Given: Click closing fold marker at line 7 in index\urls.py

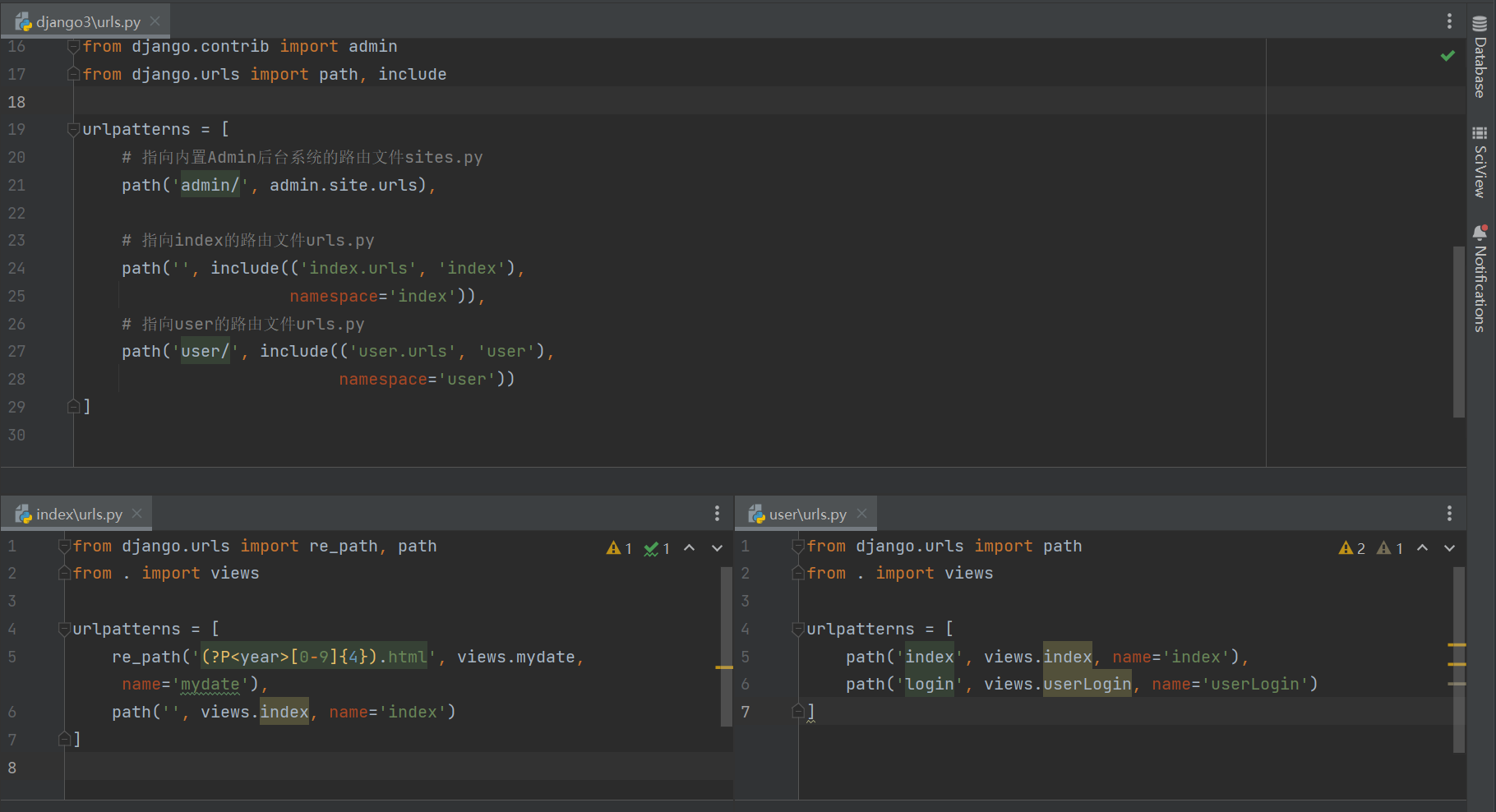Looking at the screenshot, I should [x=64, y=739].
